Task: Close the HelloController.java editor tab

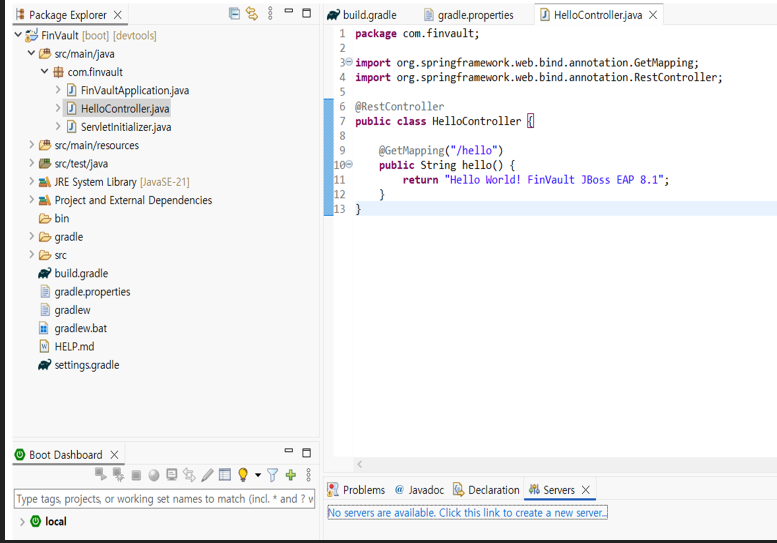Action: (653, 15)
